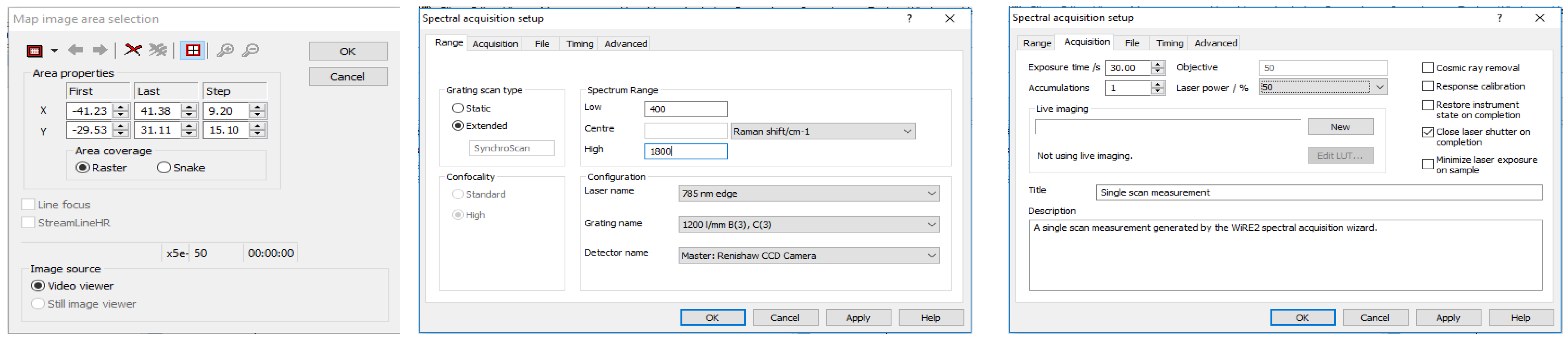Click the zoom out magnifier icon
Viewport: 1568px width, 340px height.
pos(250,51)
